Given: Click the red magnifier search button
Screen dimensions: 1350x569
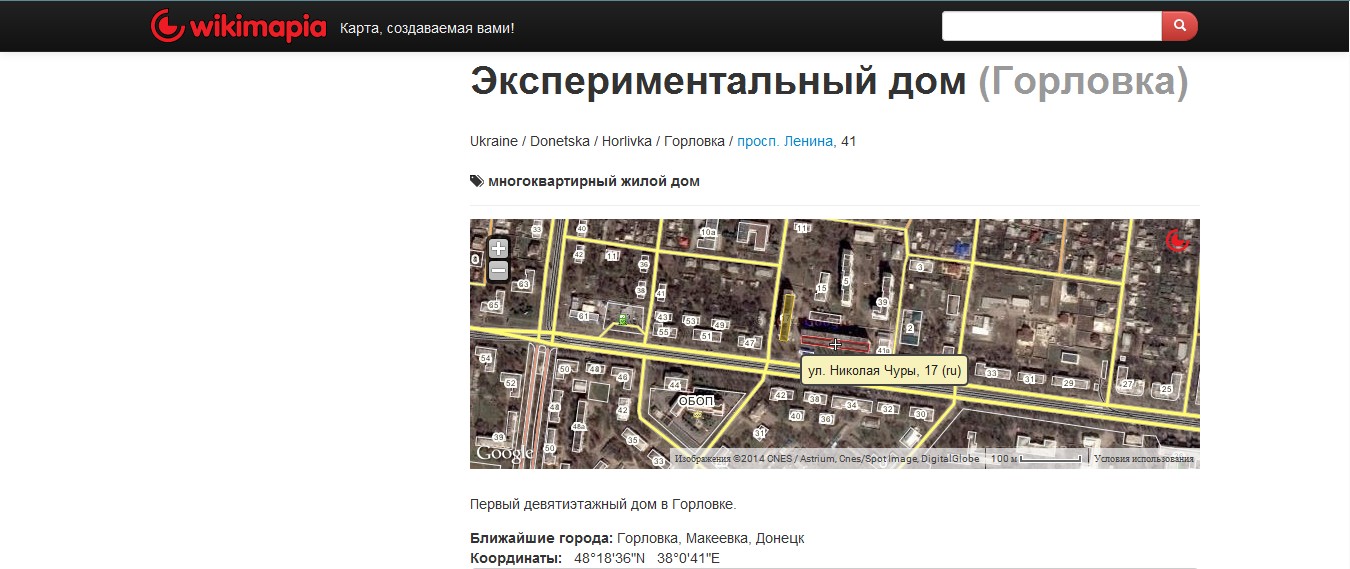Looking at the screenshot, I should pyautogui.click(x=1179, y=26).
